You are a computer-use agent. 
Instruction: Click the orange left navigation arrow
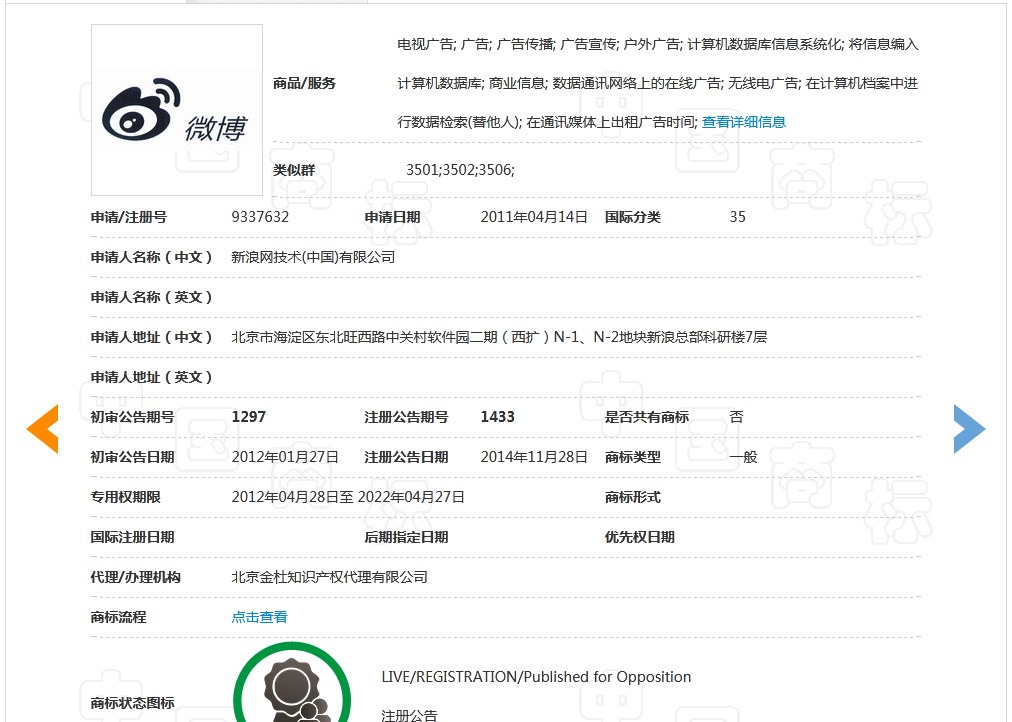coord(42,428)
